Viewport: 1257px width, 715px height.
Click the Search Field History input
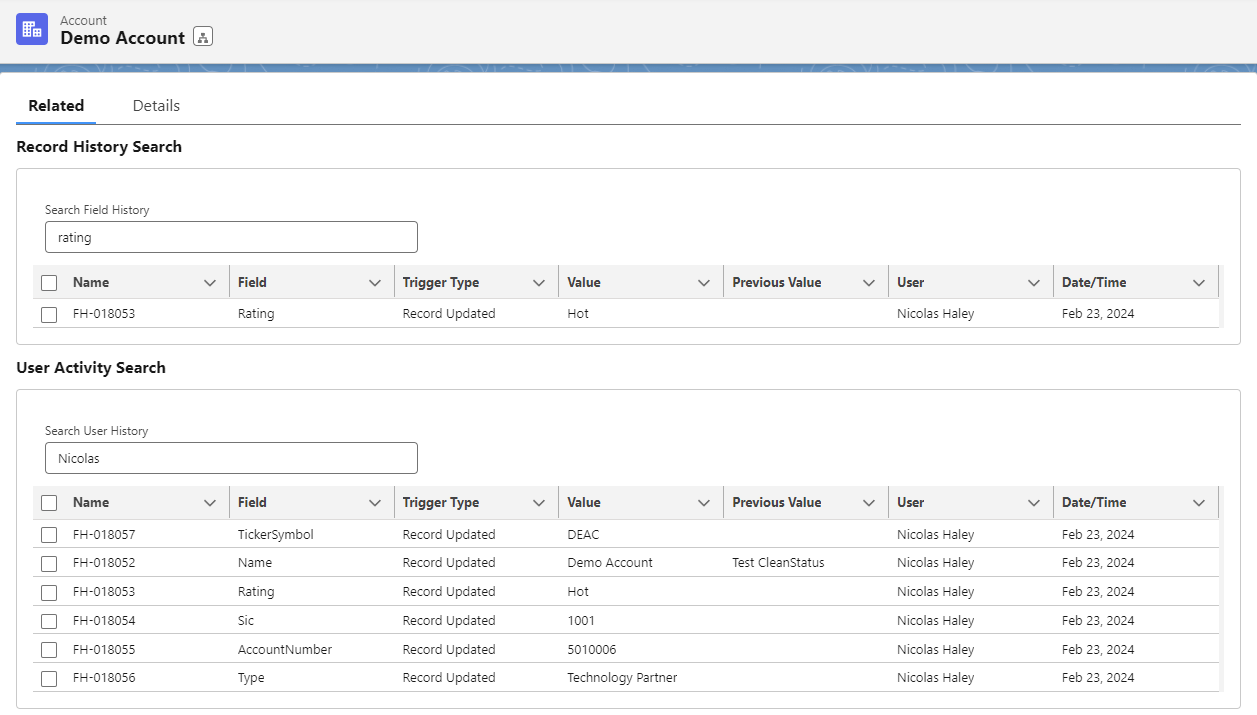click(231, 237)
